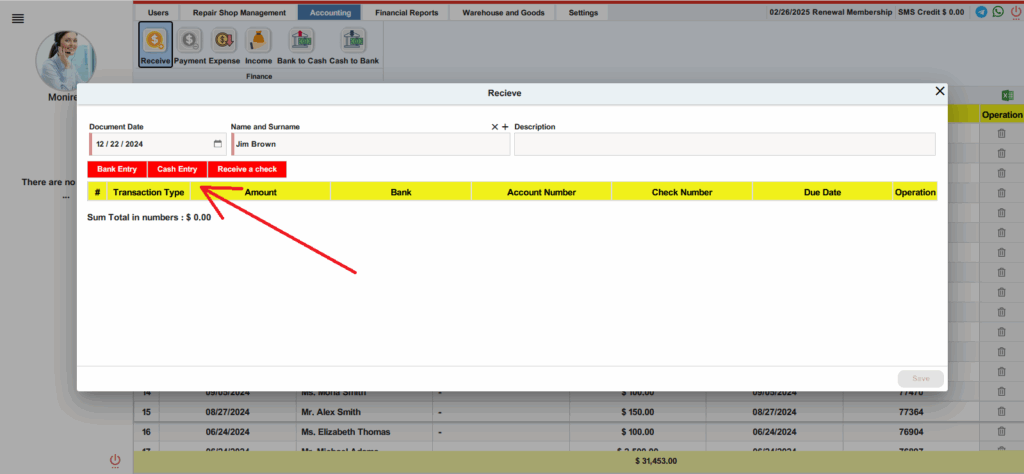Click the Save button in the dialog
Image resolution: width=1024 pixels, height=474 pixels.
pos(921,379)
